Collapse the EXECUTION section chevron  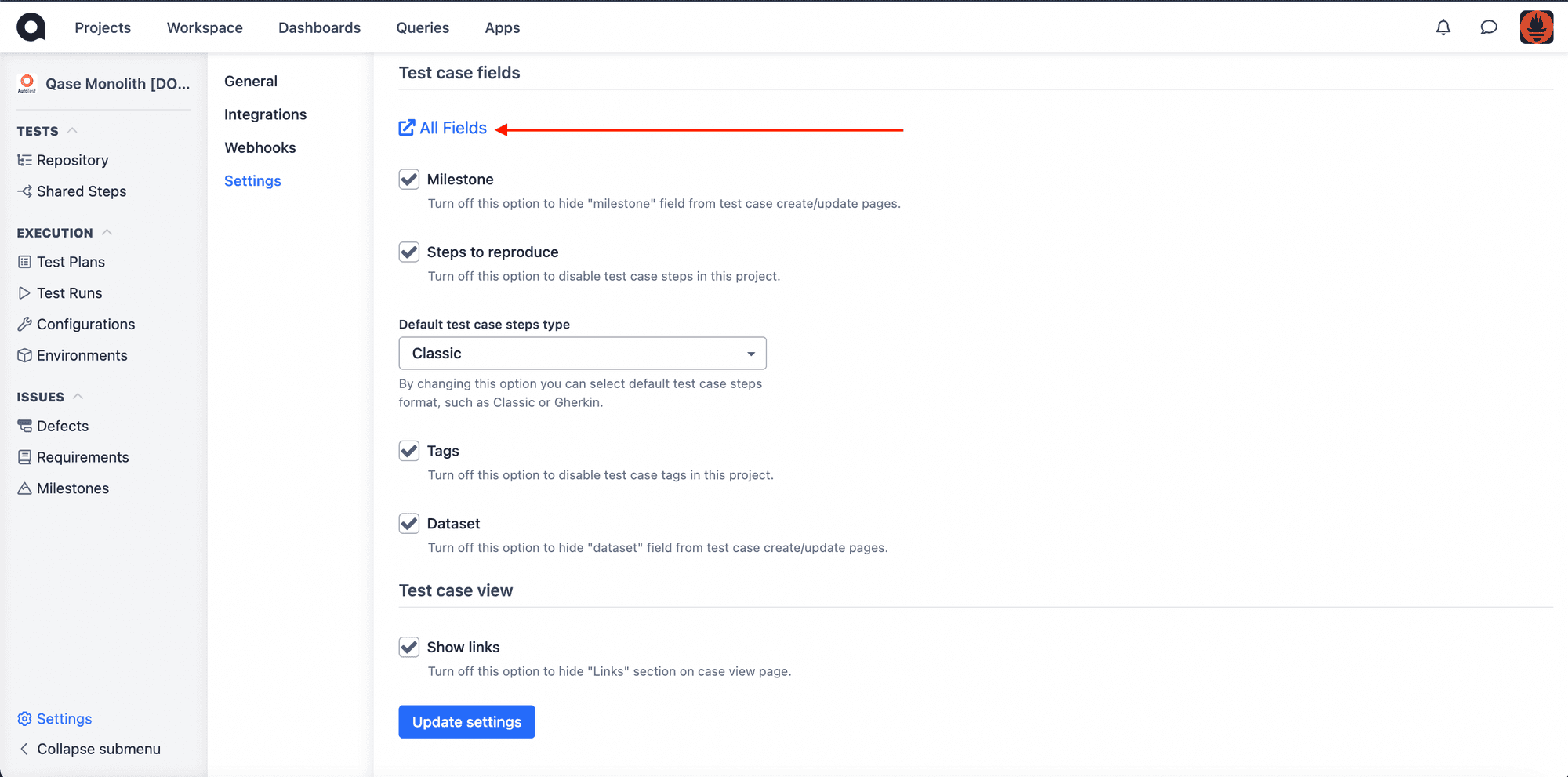pyautogui.click(x=107, y=232)
